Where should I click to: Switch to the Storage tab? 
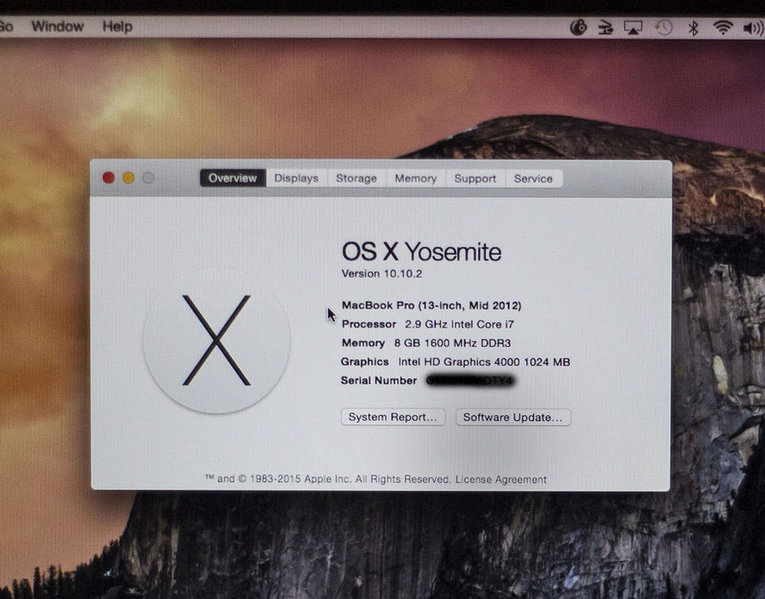click(x=356, y=178)
